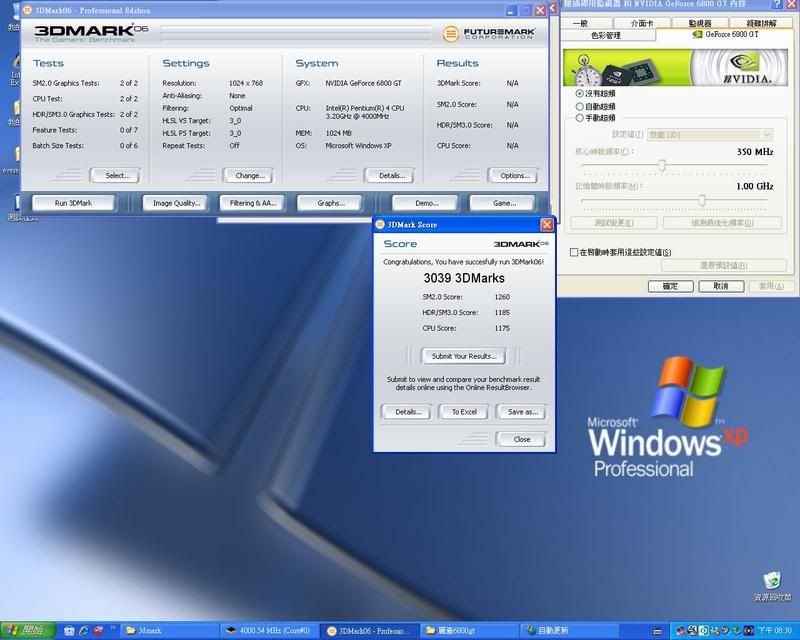
Task: Select the GeForce 6800 GT tab
Action: [x=726, y=35]
